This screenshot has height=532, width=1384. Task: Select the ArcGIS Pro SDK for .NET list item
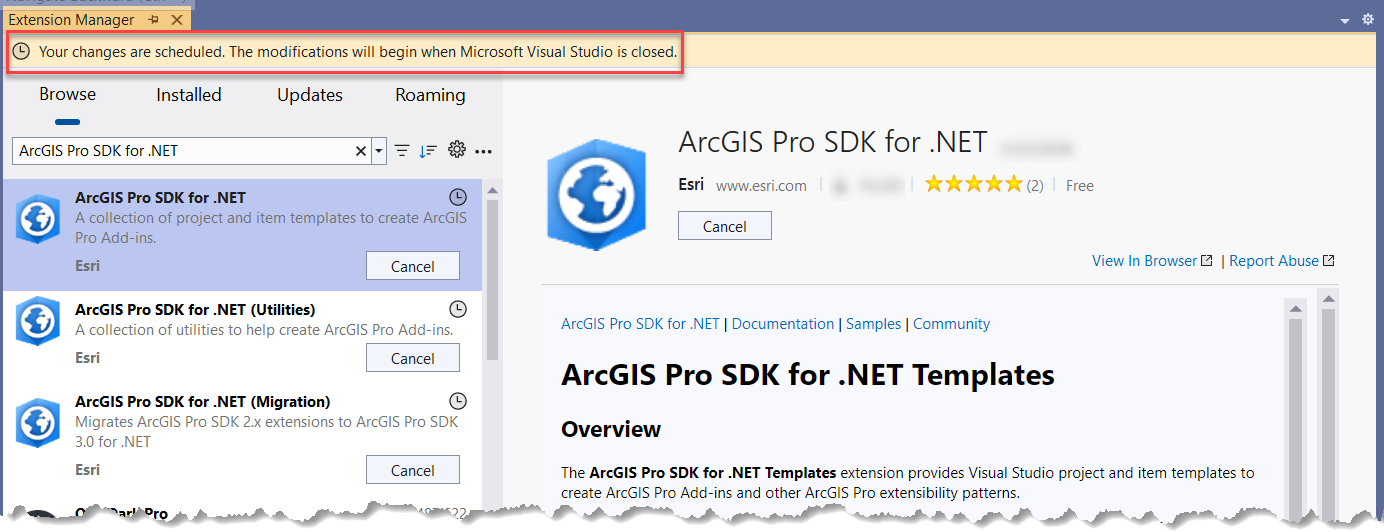[x=242, y=236]
